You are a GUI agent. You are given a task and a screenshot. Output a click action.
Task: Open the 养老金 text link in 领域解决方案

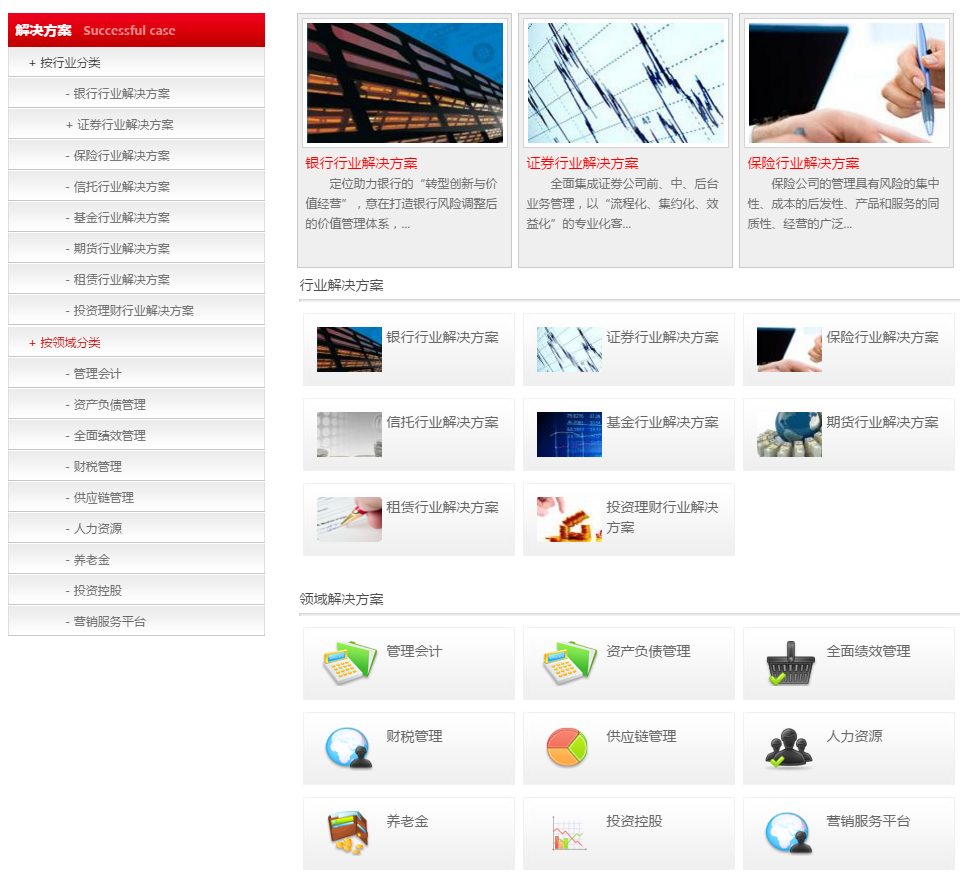(x=407, y=821)
